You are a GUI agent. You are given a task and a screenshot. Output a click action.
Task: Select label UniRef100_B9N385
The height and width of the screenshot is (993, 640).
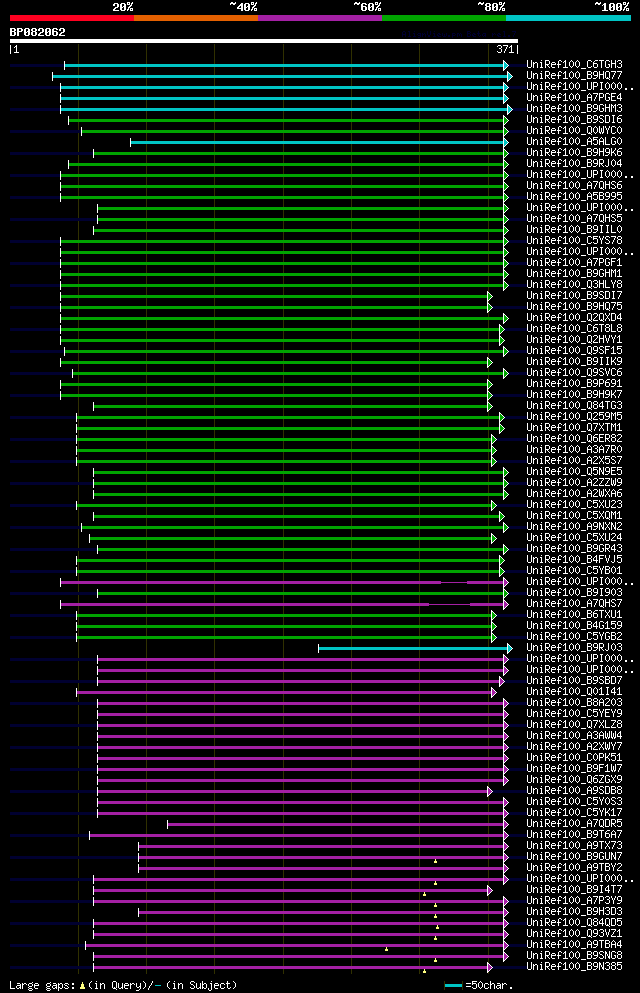[x=574, y=966]
